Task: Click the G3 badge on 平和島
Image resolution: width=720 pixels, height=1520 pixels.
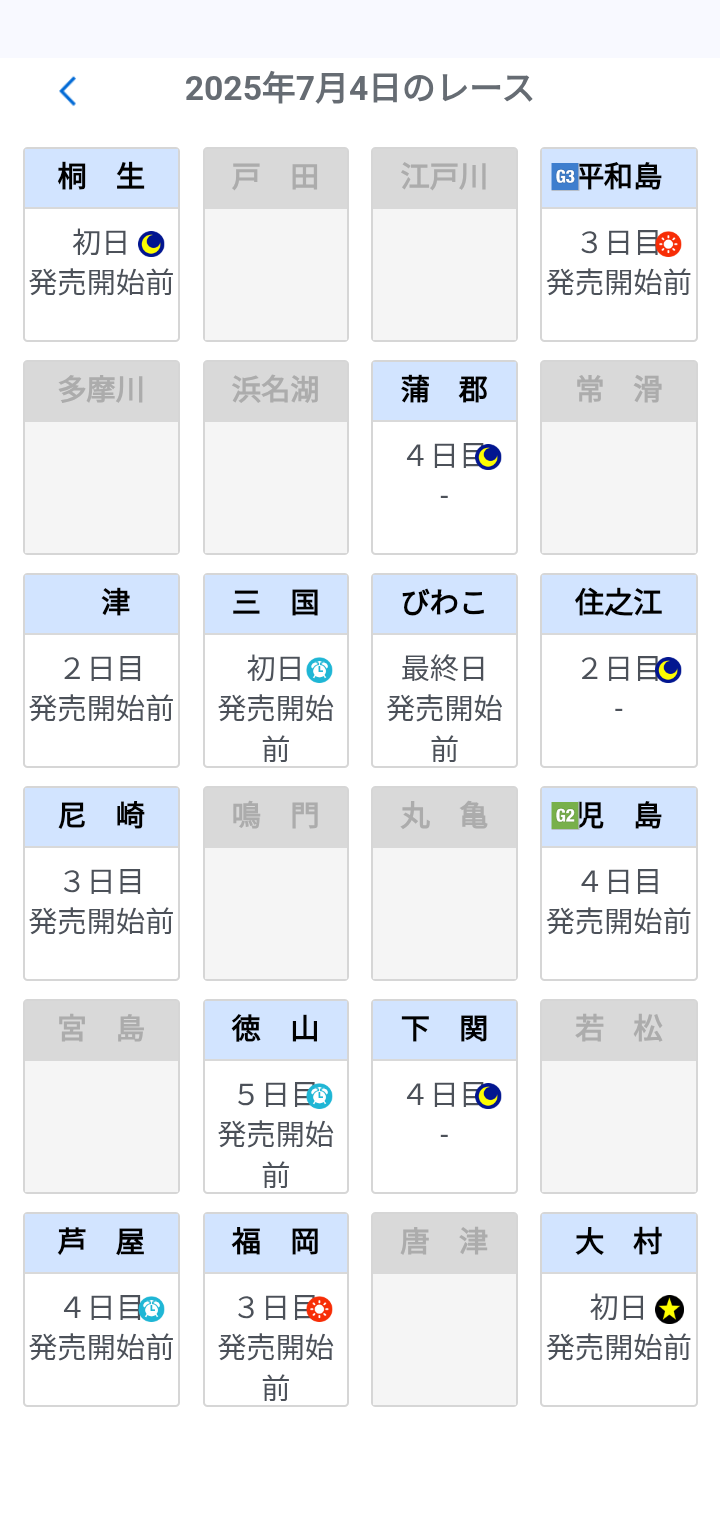Action: pyautogui.click(x=564, y=177)
